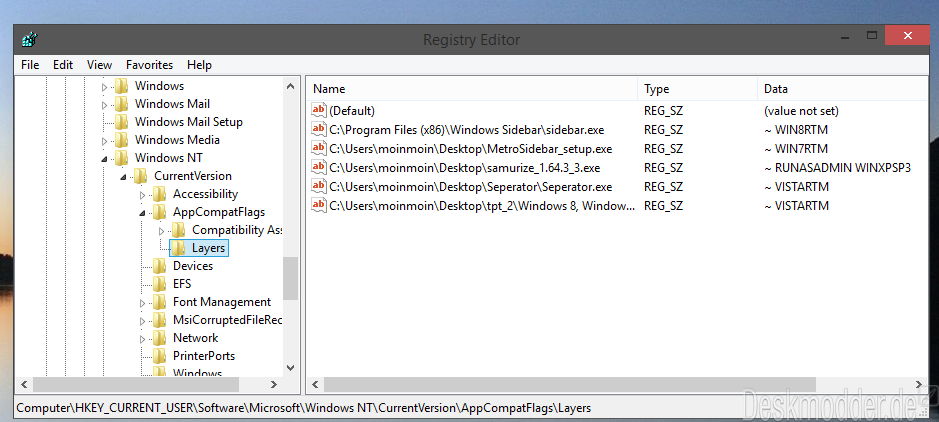Click the ab icon of the Seperator.exe entry
Image resolution: width=939 pixels, height=422 pixels.
point(319,187)
